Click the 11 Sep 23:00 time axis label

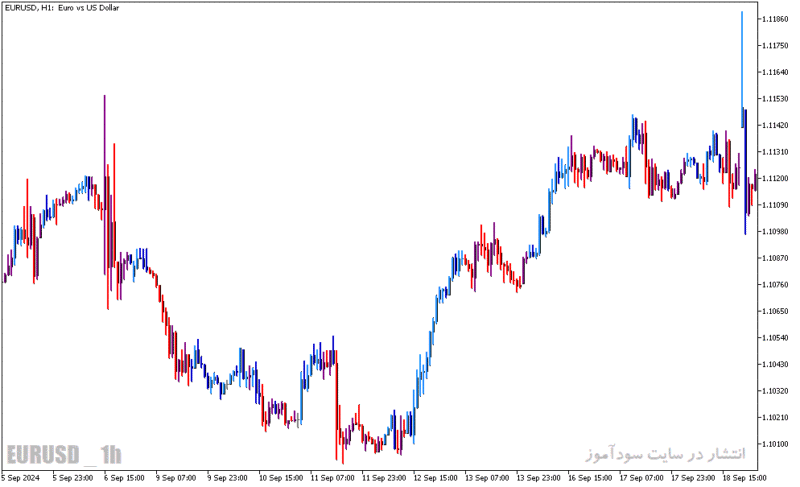384,478
